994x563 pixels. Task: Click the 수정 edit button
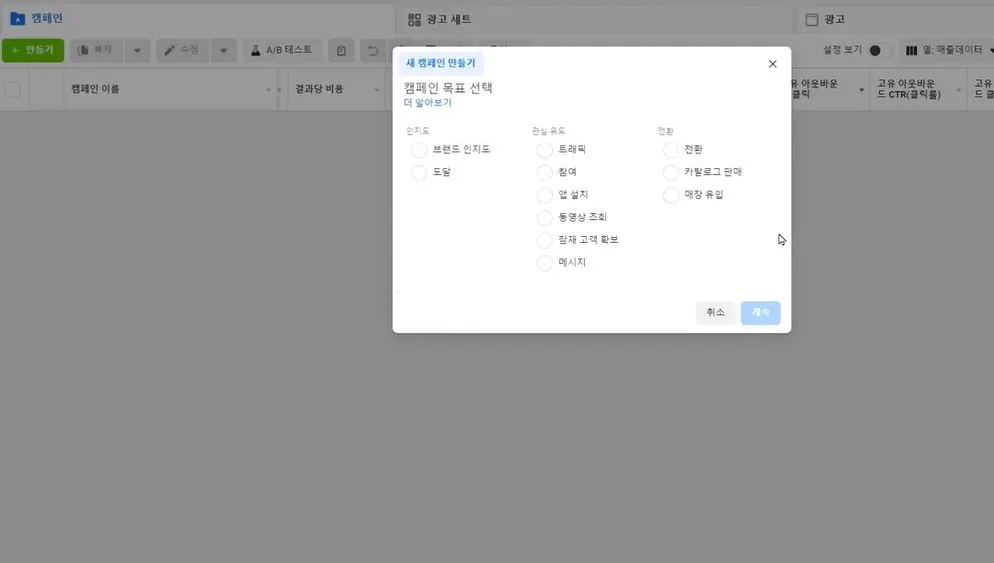click(183, 50)
